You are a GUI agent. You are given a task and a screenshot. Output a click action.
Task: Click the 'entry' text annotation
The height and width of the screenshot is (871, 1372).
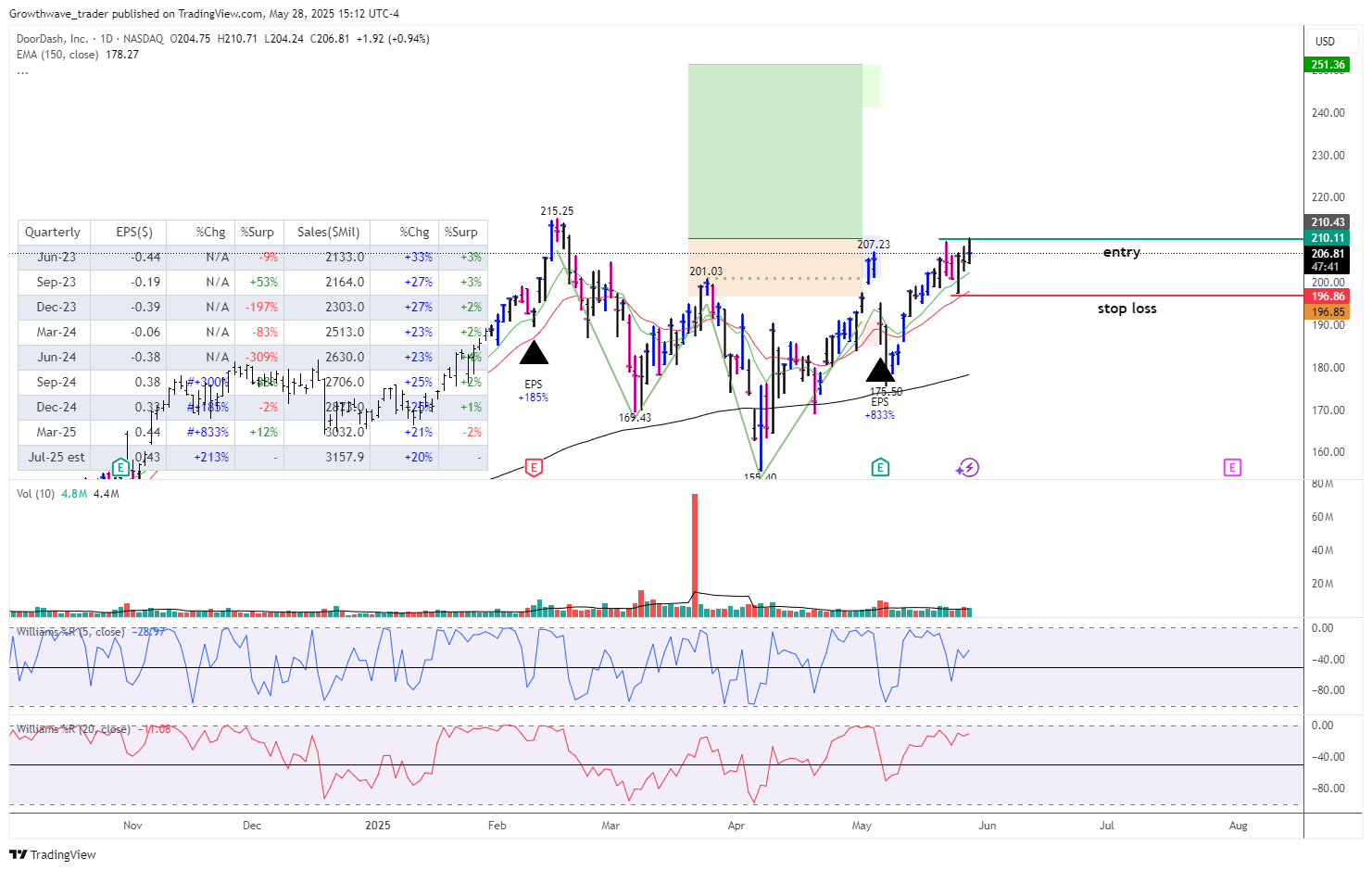(x=1121, y=252)
